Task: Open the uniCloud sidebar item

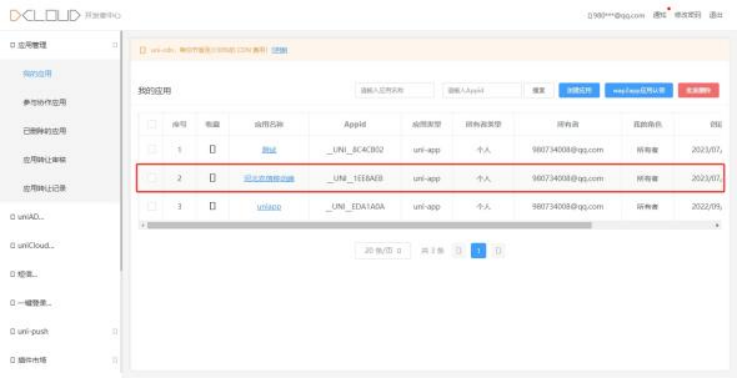Action: pyautogui.click(x=32, y=245)
